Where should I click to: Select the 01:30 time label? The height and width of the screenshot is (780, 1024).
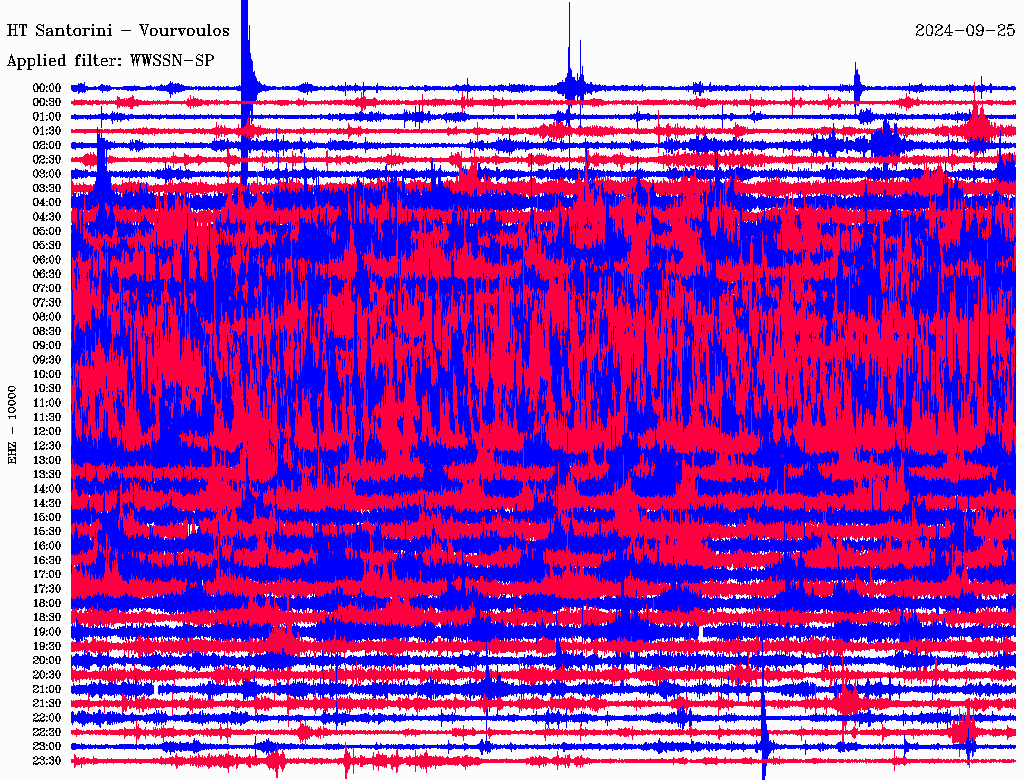(x=47, y=131)
